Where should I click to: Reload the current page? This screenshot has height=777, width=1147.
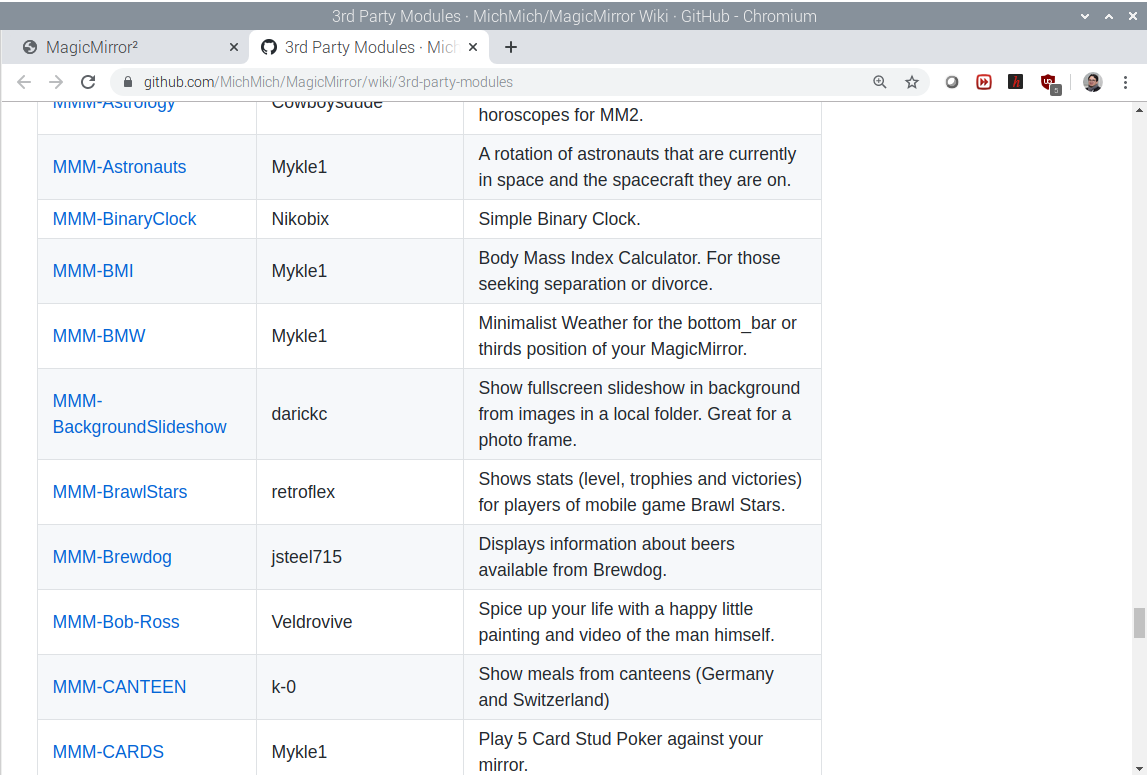point(89,82)
